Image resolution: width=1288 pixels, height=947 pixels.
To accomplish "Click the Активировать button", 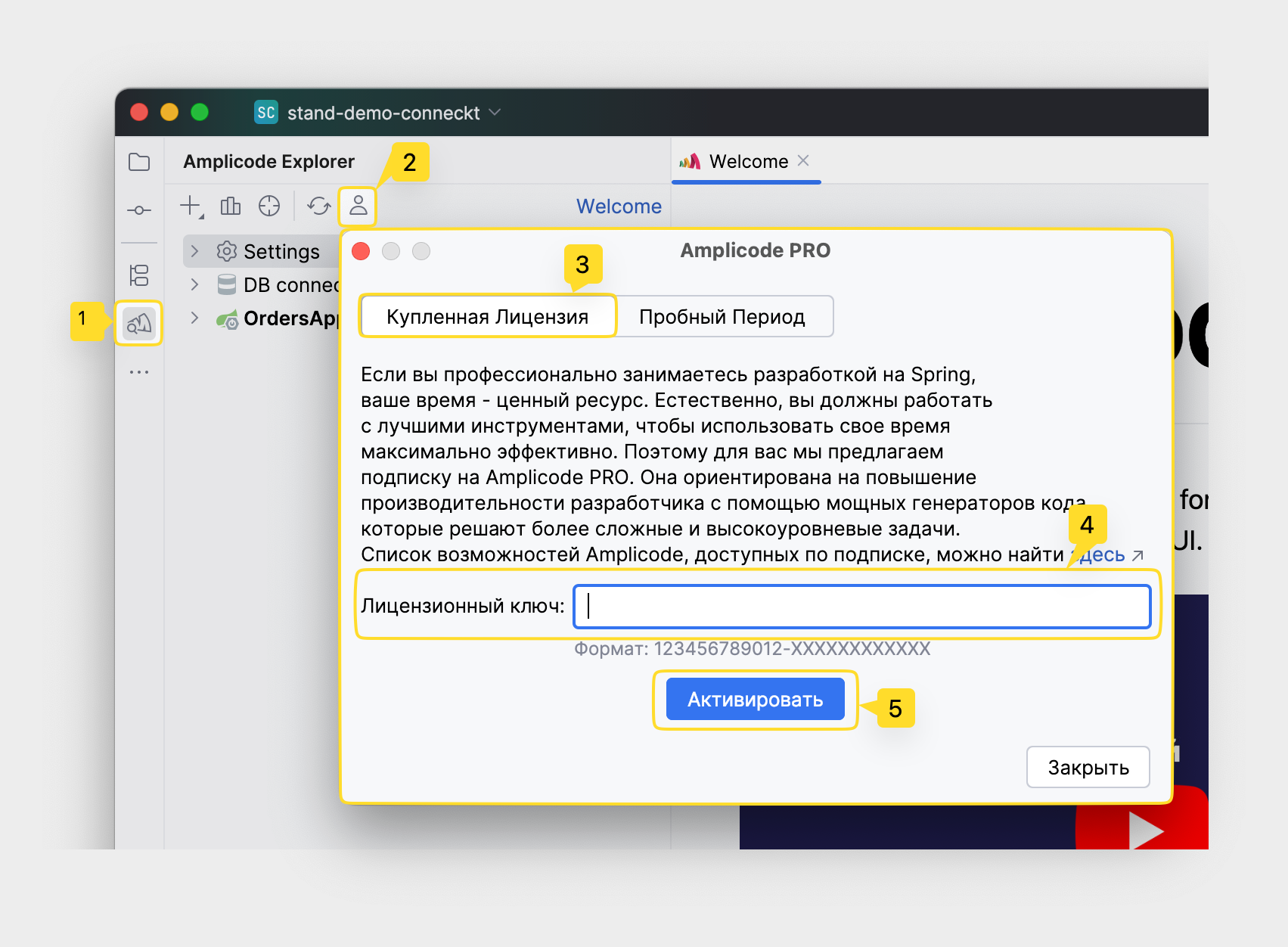I will click(x=756, y=700).
